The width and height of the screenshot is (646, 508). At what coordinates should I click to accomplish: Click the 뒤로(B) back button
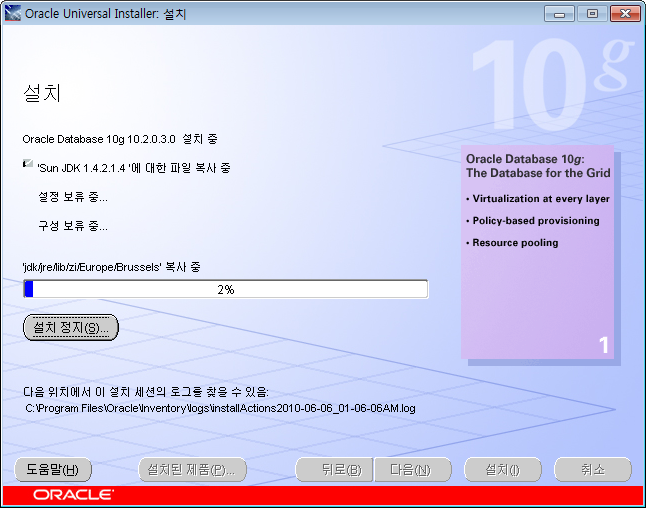(334, 469)
